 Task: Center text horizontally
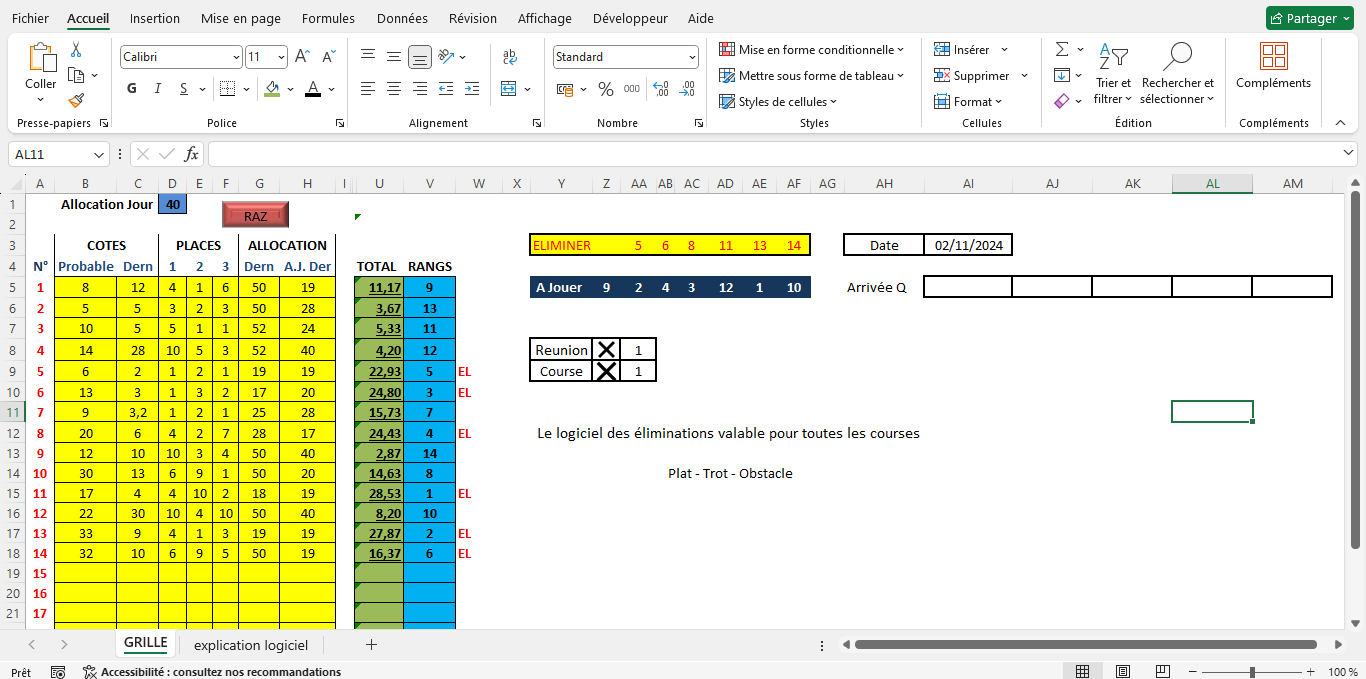(x=394, y=89)
